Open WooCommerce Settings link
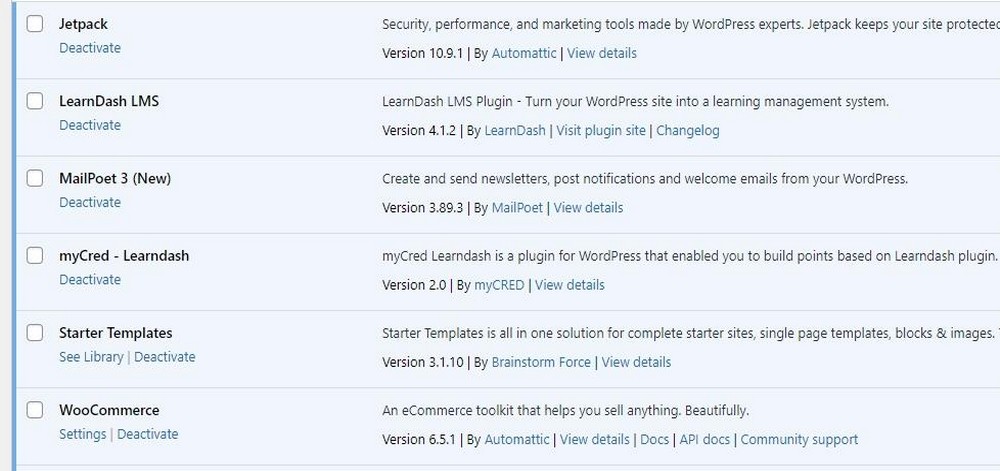This screenshot has height=471, width=1000. click(x=82, y=434)
